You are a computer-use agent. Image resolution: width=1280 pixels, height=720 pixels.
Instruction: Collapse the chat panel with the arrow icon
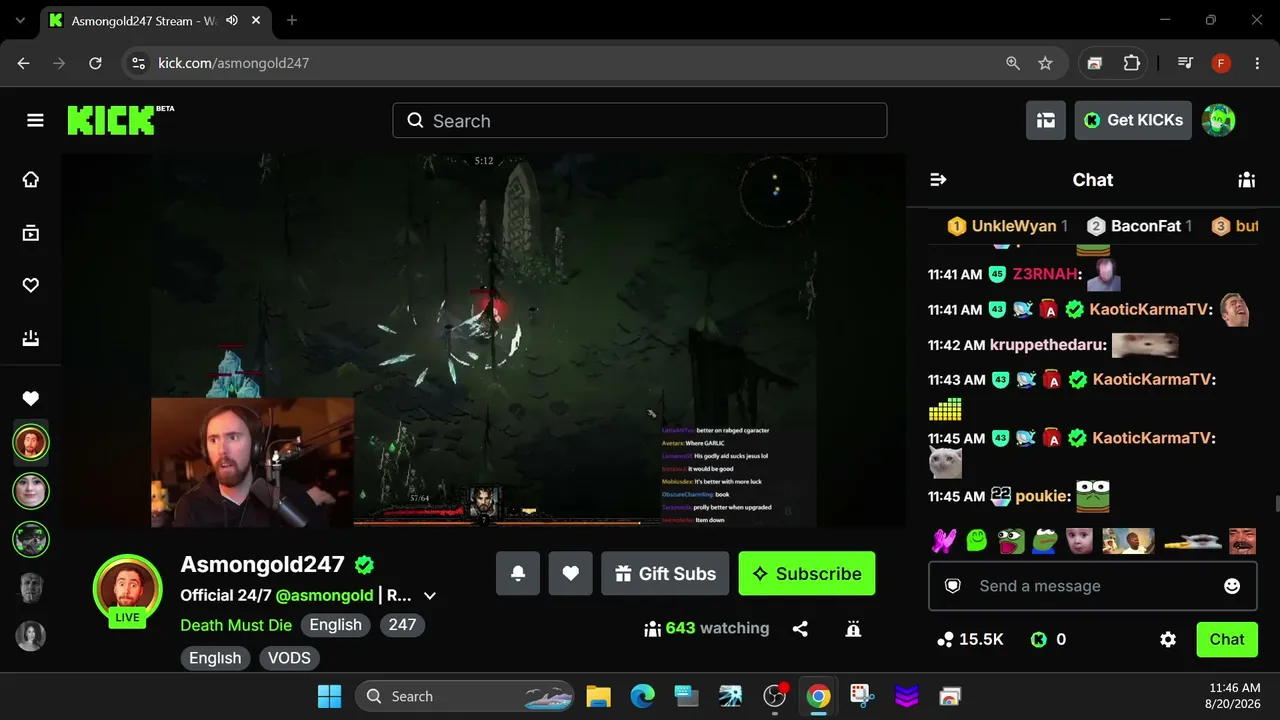pyautogui.click(x=938, y=180)
